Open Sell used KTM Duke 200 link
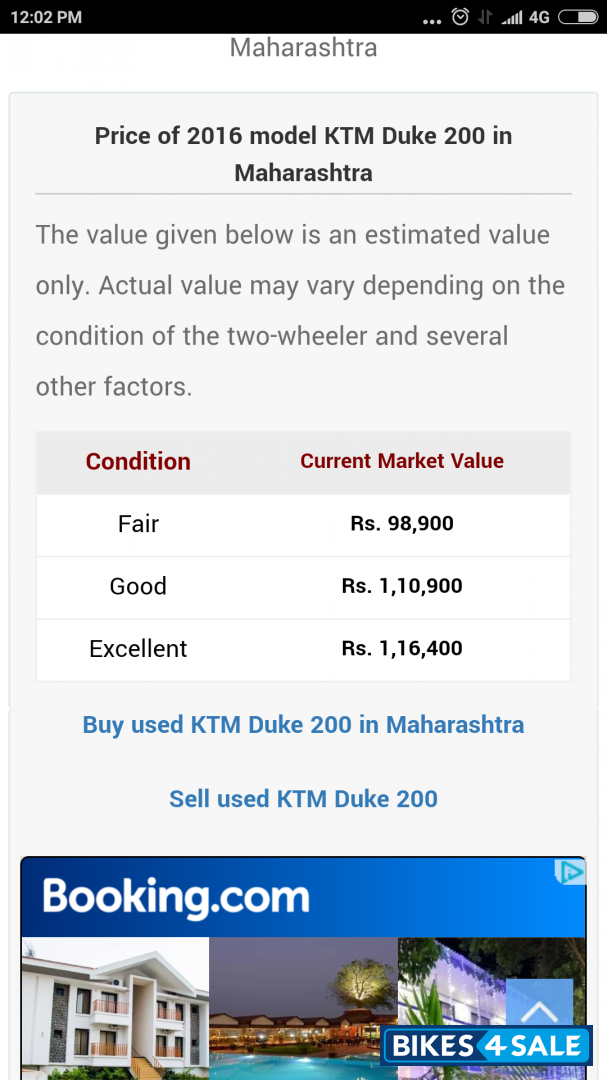 point(303,798)
